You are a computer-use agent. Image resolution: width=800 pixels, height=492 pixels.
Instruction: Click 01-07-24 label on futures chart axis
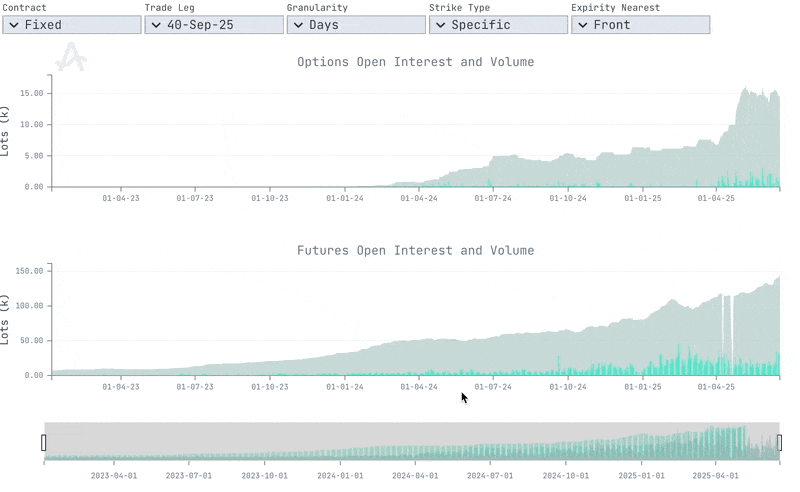[493, 386]
